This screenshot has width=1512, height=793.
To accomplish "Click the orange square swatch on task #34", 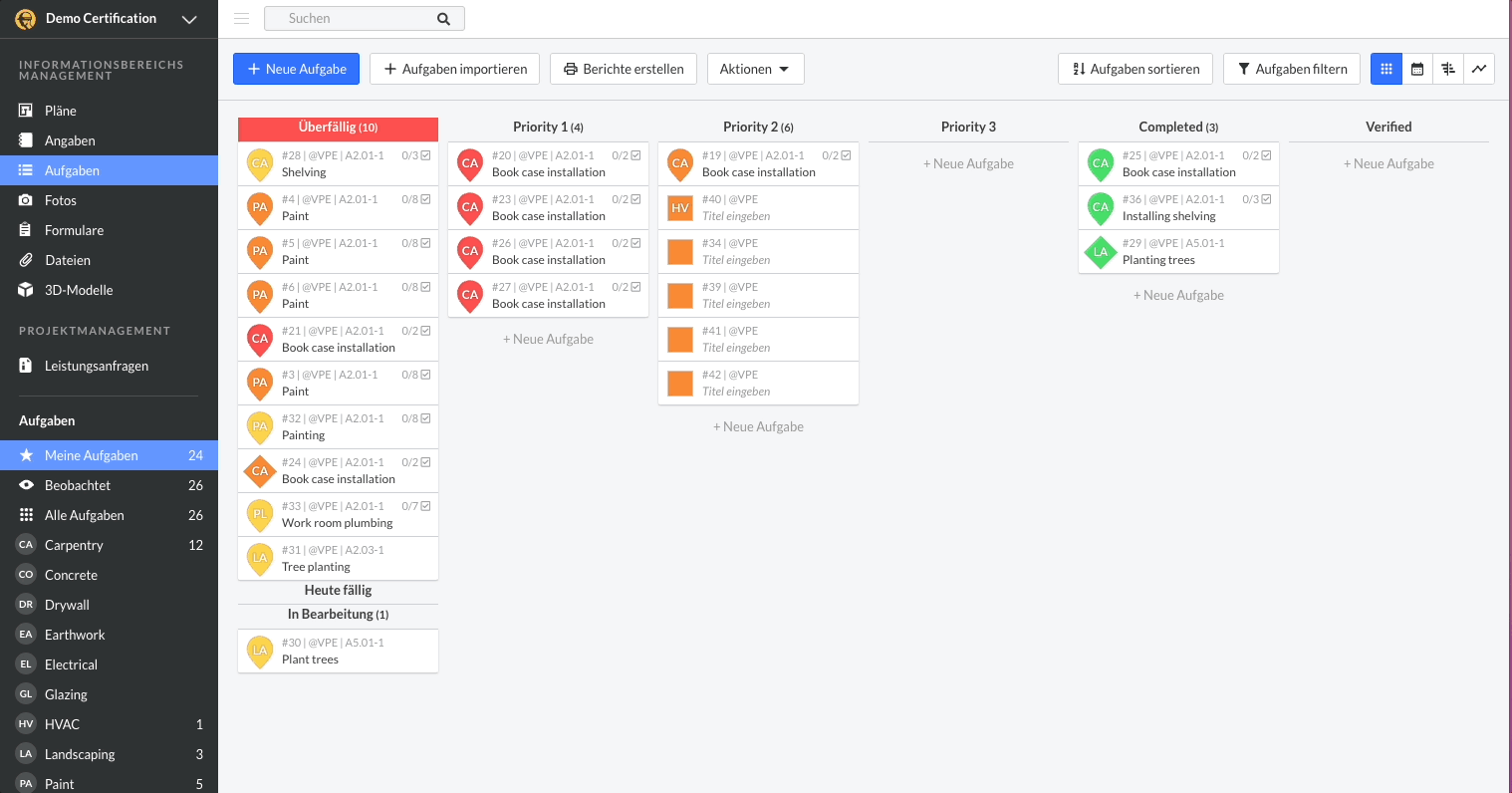I will point(680,252).
